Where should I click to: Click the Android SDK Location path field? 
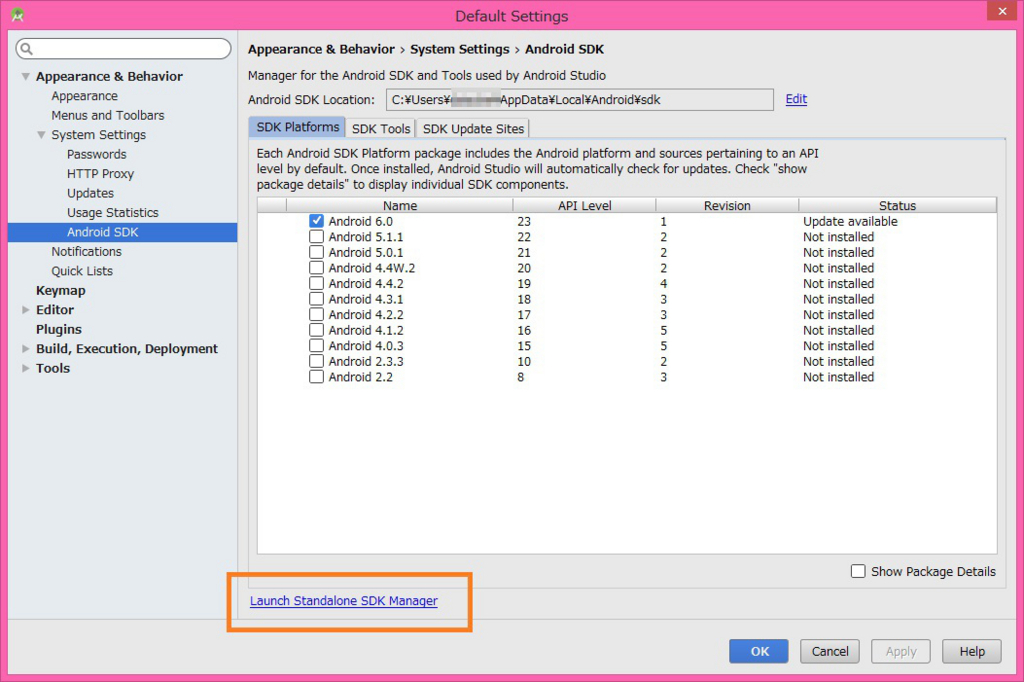pos(580,99)
